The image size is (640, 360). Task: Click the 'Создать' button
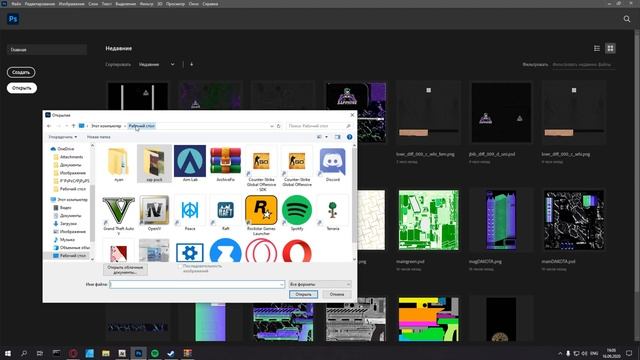click(x=21, y=72)
